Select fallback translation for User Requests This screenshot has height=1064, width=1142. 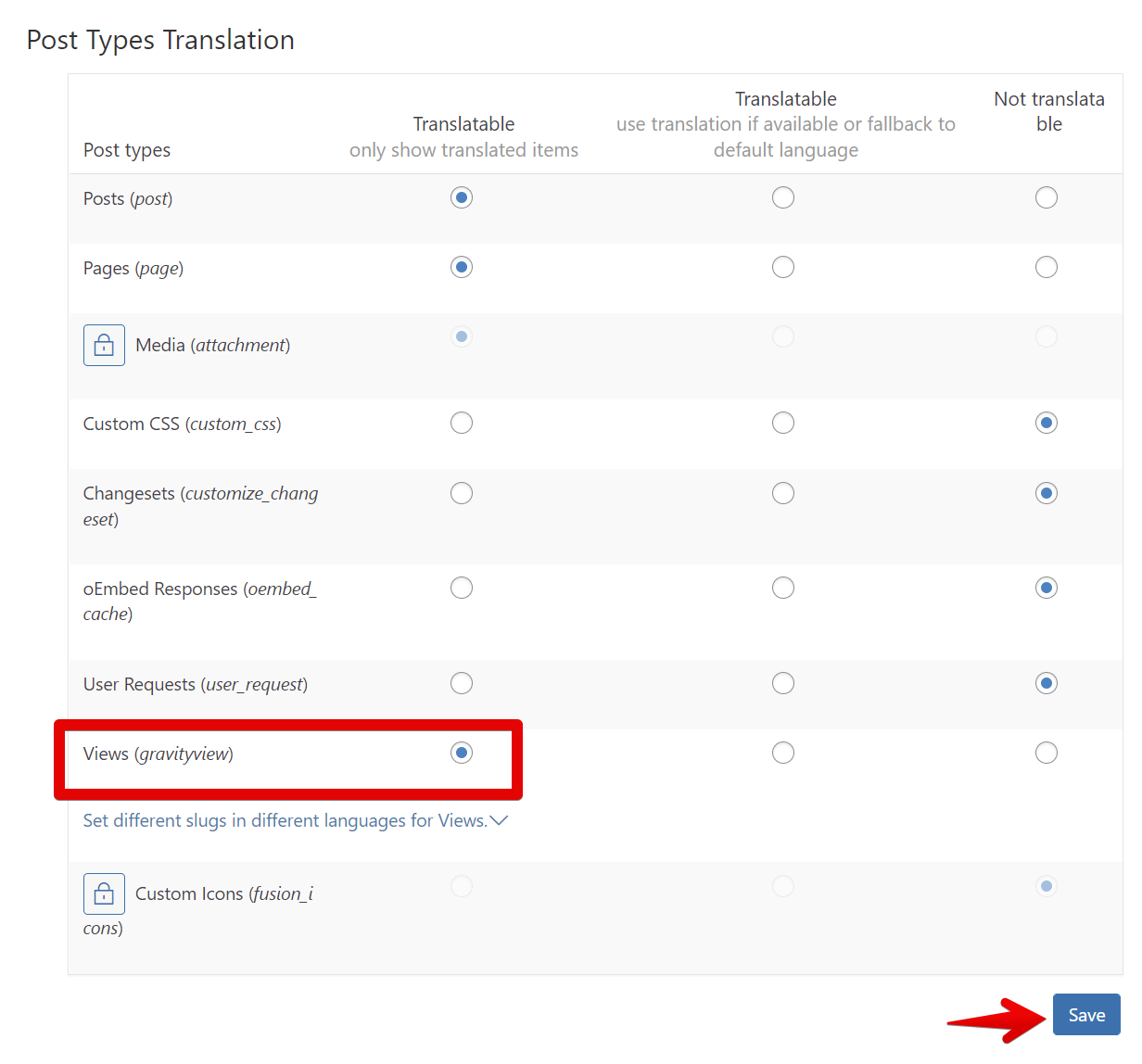tap(783, 683)
